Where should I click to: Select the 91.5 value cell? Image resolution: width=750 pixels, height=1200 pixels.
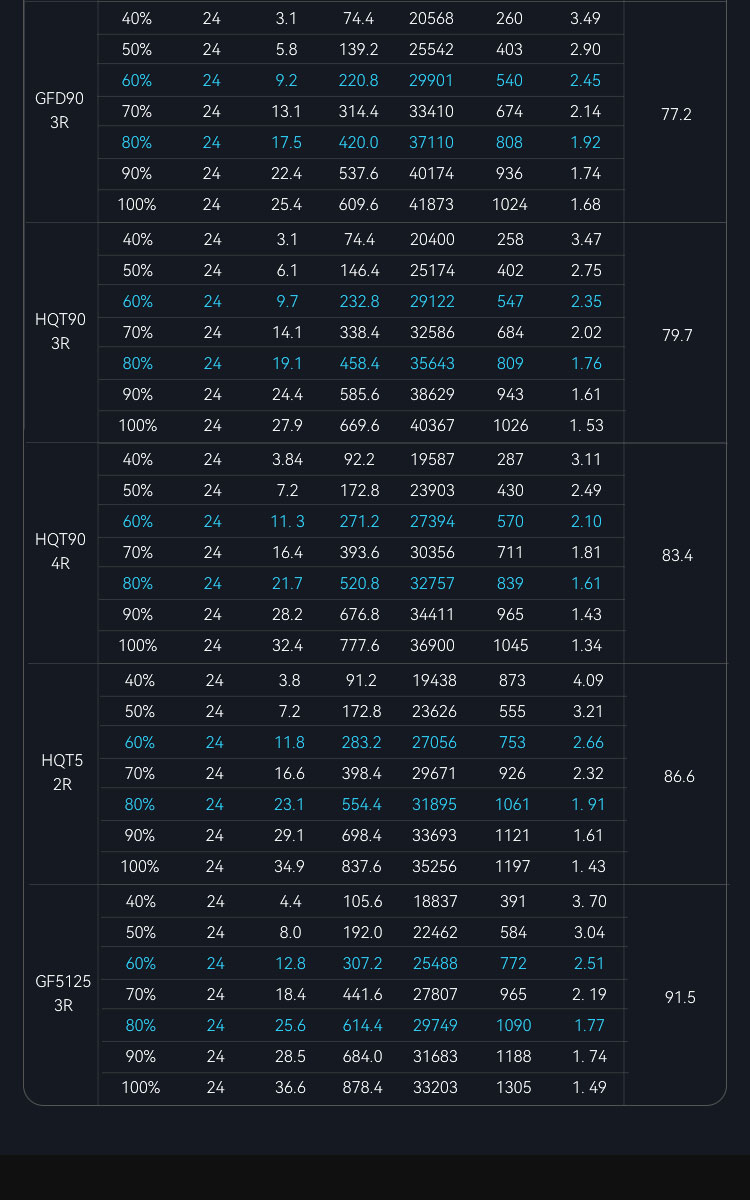tap(680, 997)
